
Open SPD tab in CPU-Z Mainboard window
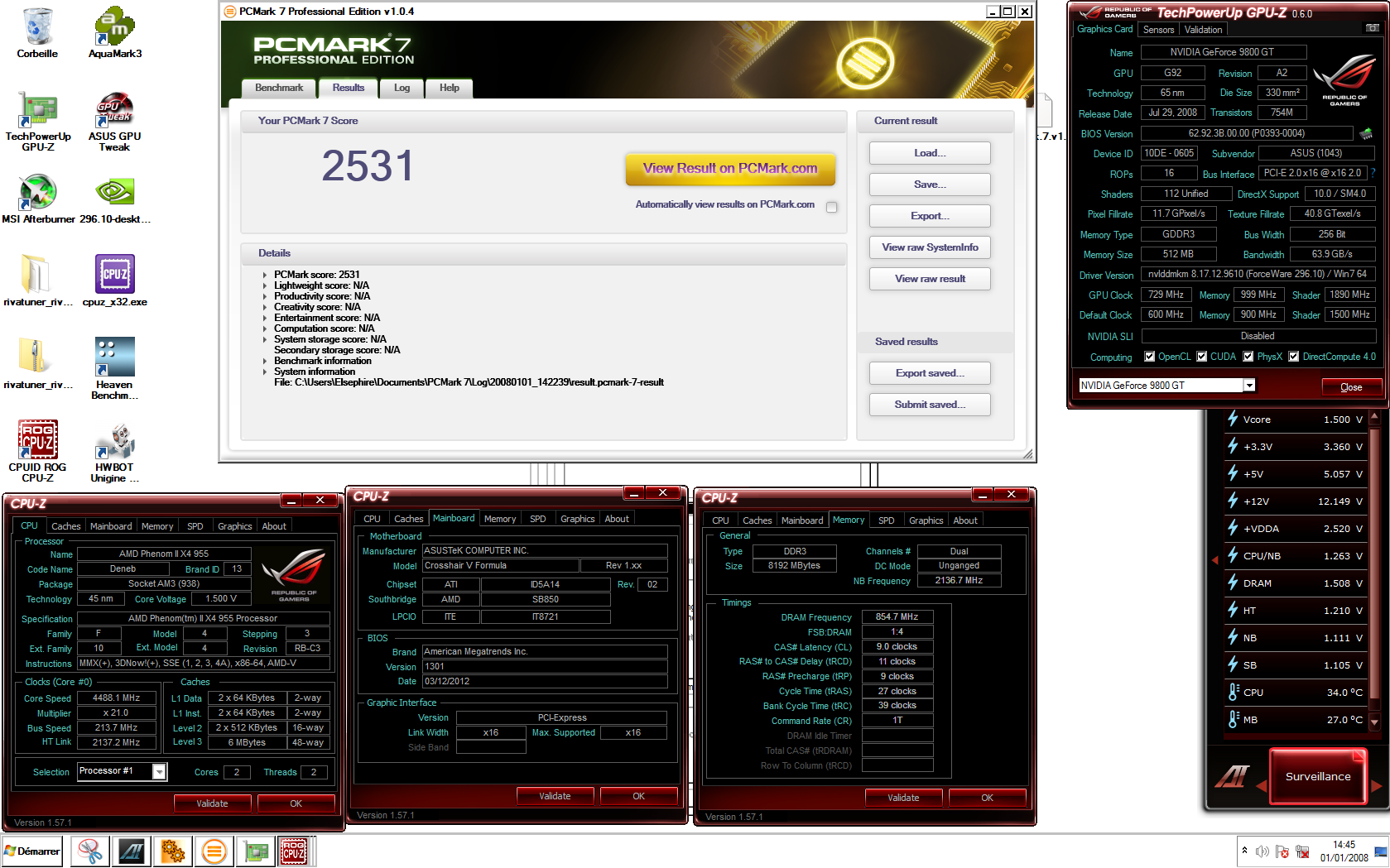538,519
